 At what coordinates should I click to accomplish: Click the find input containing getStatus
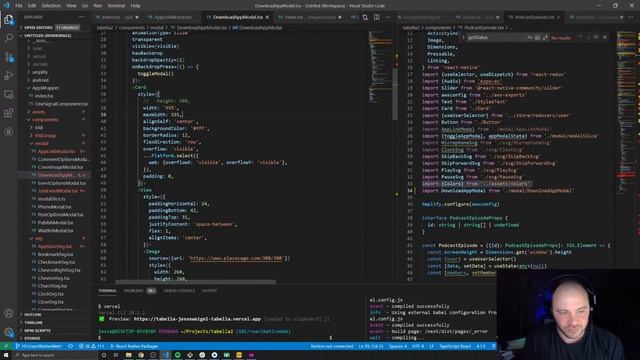[x=496, y=37]
